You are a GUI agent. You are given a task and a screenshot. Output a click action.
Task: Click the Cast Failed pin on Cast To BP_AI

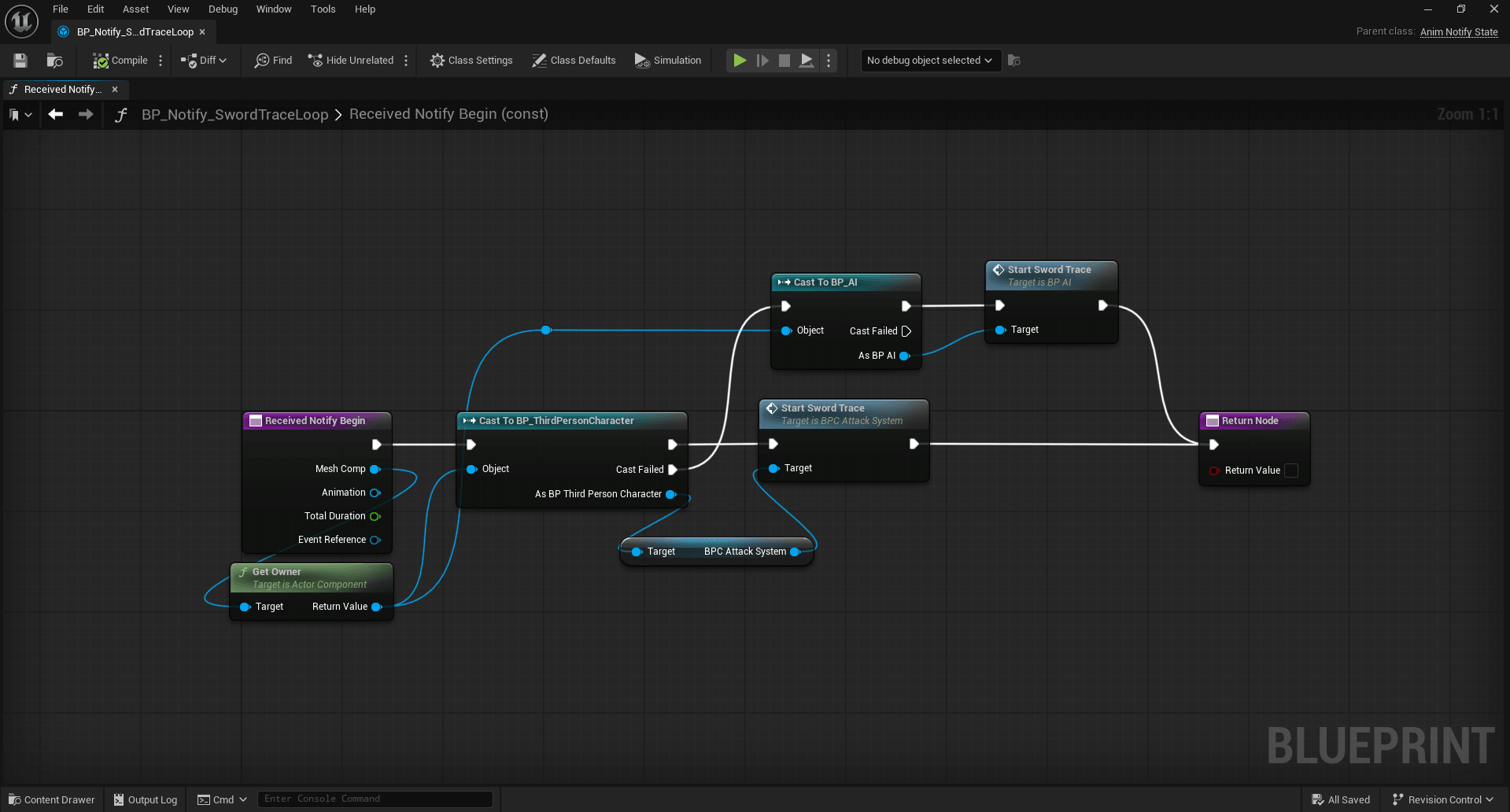[906, 331]
